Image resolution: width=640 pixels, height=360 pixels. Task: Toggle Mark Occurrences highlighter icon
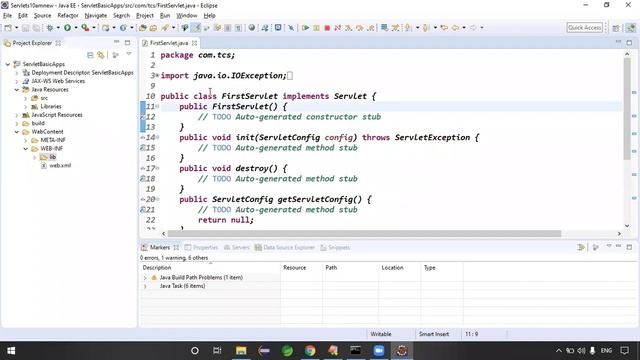click(196, 28)
